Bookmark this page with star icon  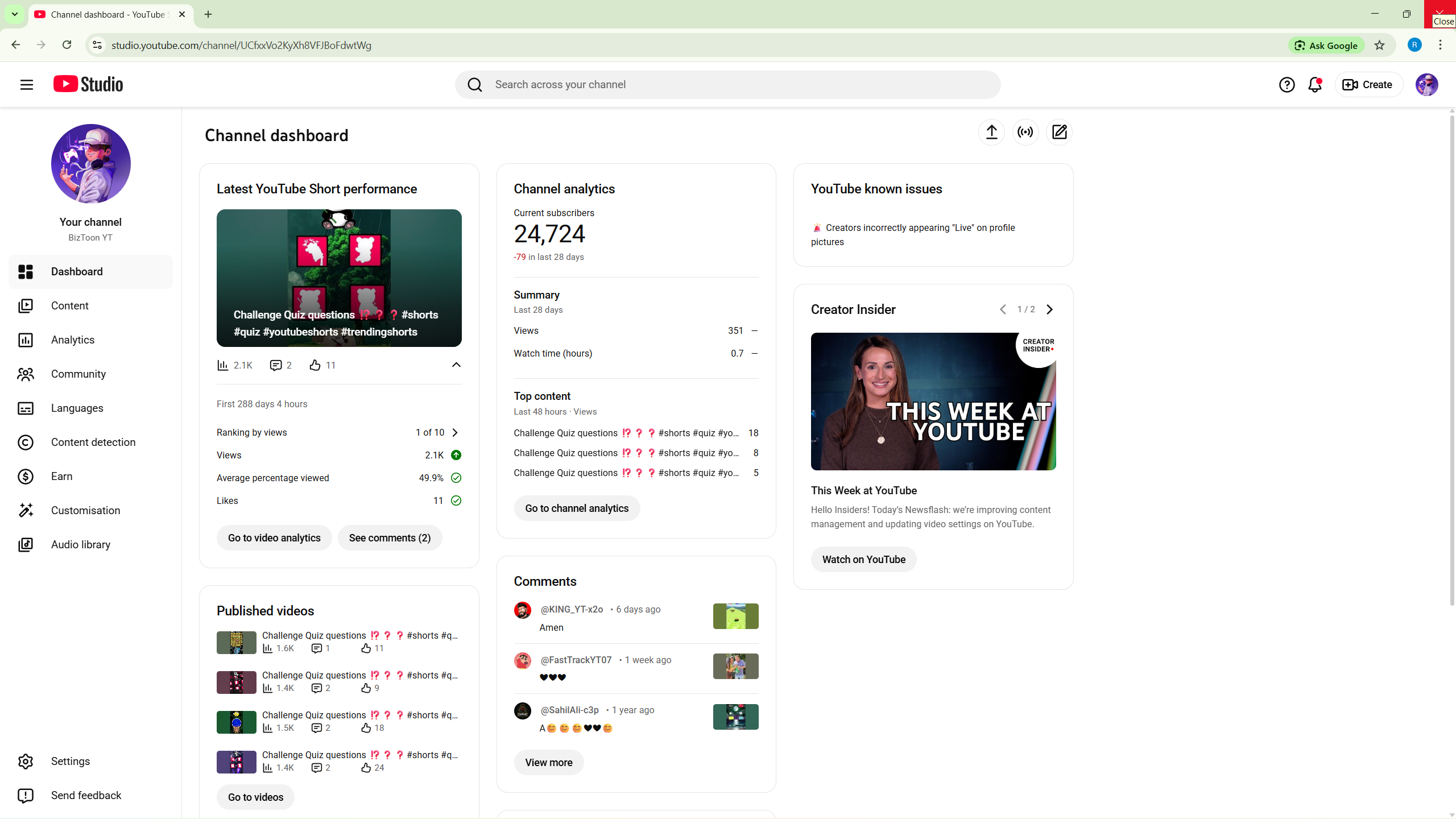point(1379,45)
